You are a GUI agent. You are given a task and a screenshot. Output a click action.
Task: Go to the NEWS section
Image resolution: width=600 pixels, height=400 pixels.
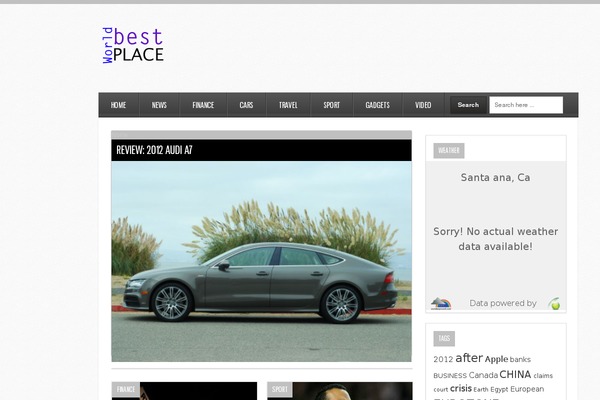point(159,105)
